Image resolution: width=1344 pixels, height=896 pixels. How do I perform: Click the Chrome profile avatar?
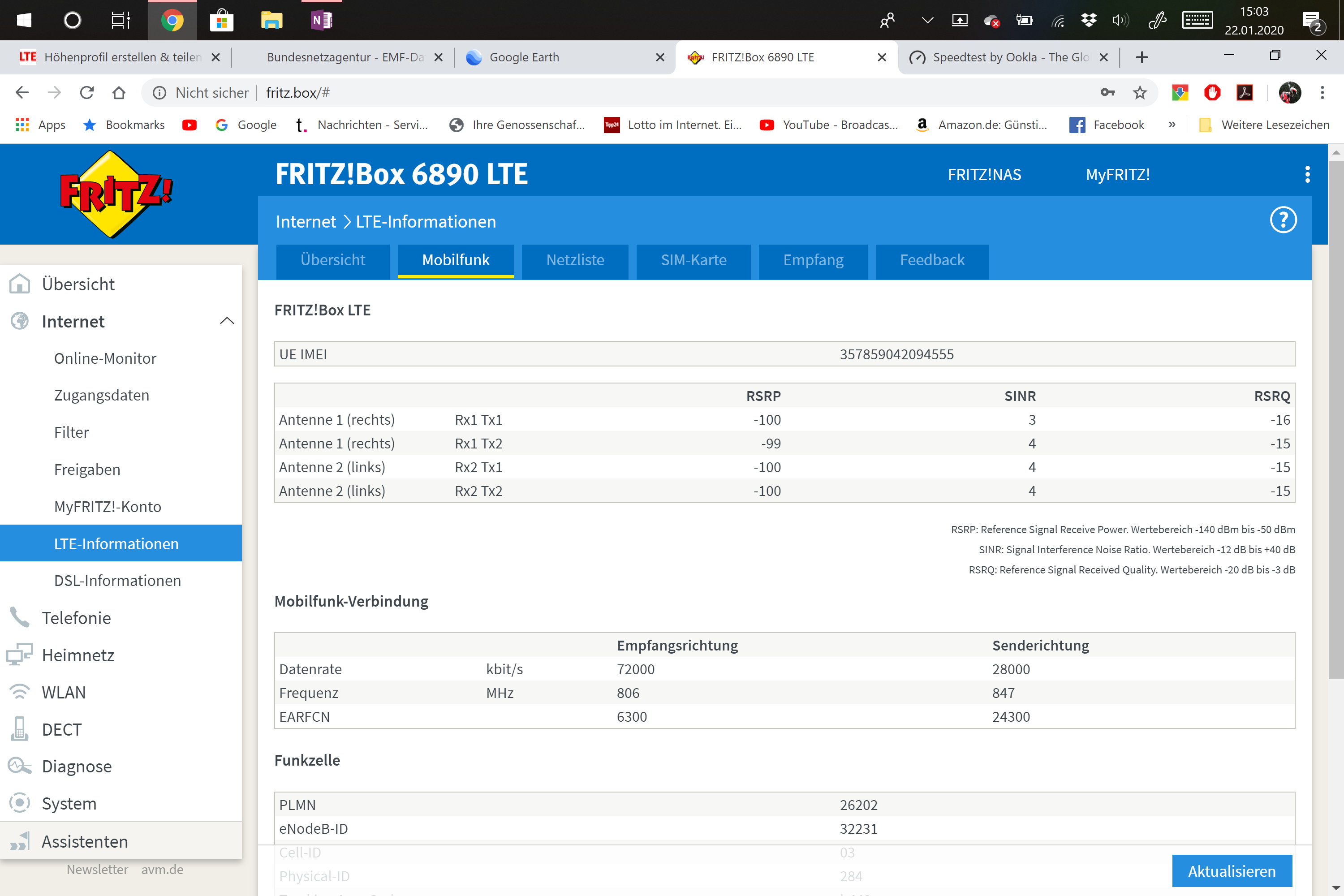point(1290,93)
